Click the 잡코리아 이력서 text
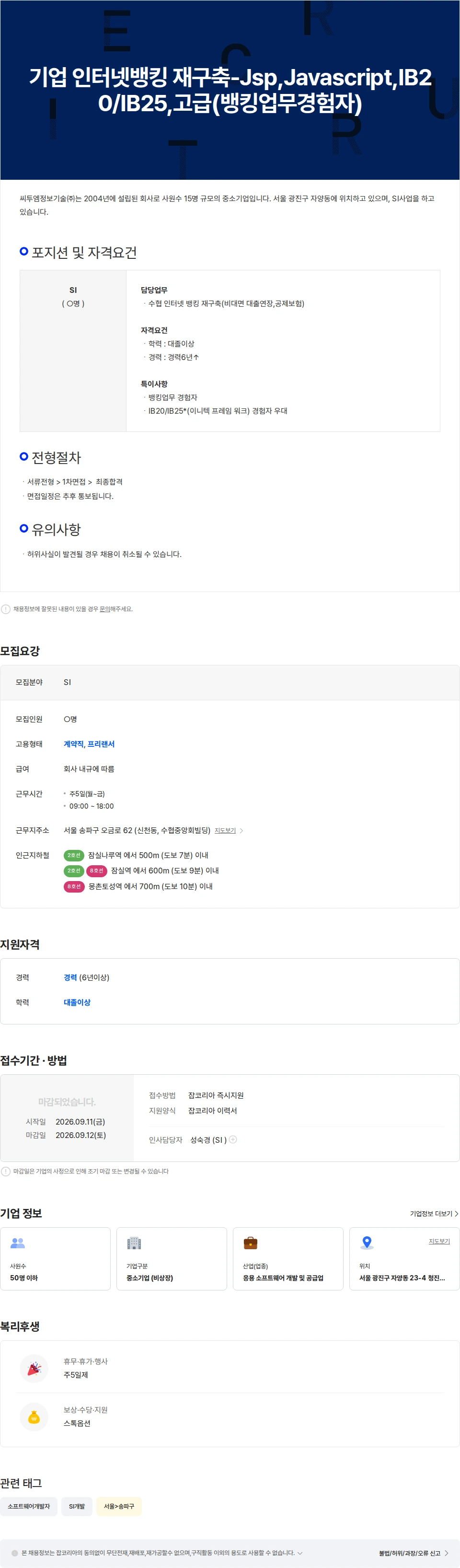Viewport: 460px width, 1568px height. click(212, 1110)
